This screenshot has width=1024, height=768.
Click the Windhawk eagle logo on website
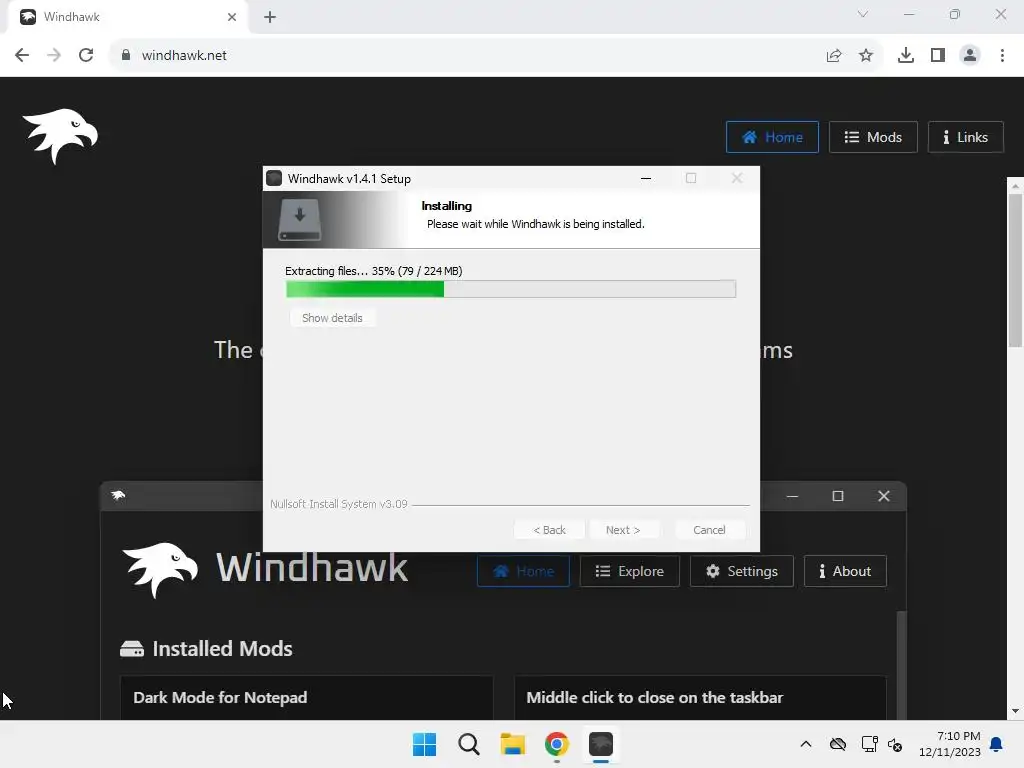[60, 136]
